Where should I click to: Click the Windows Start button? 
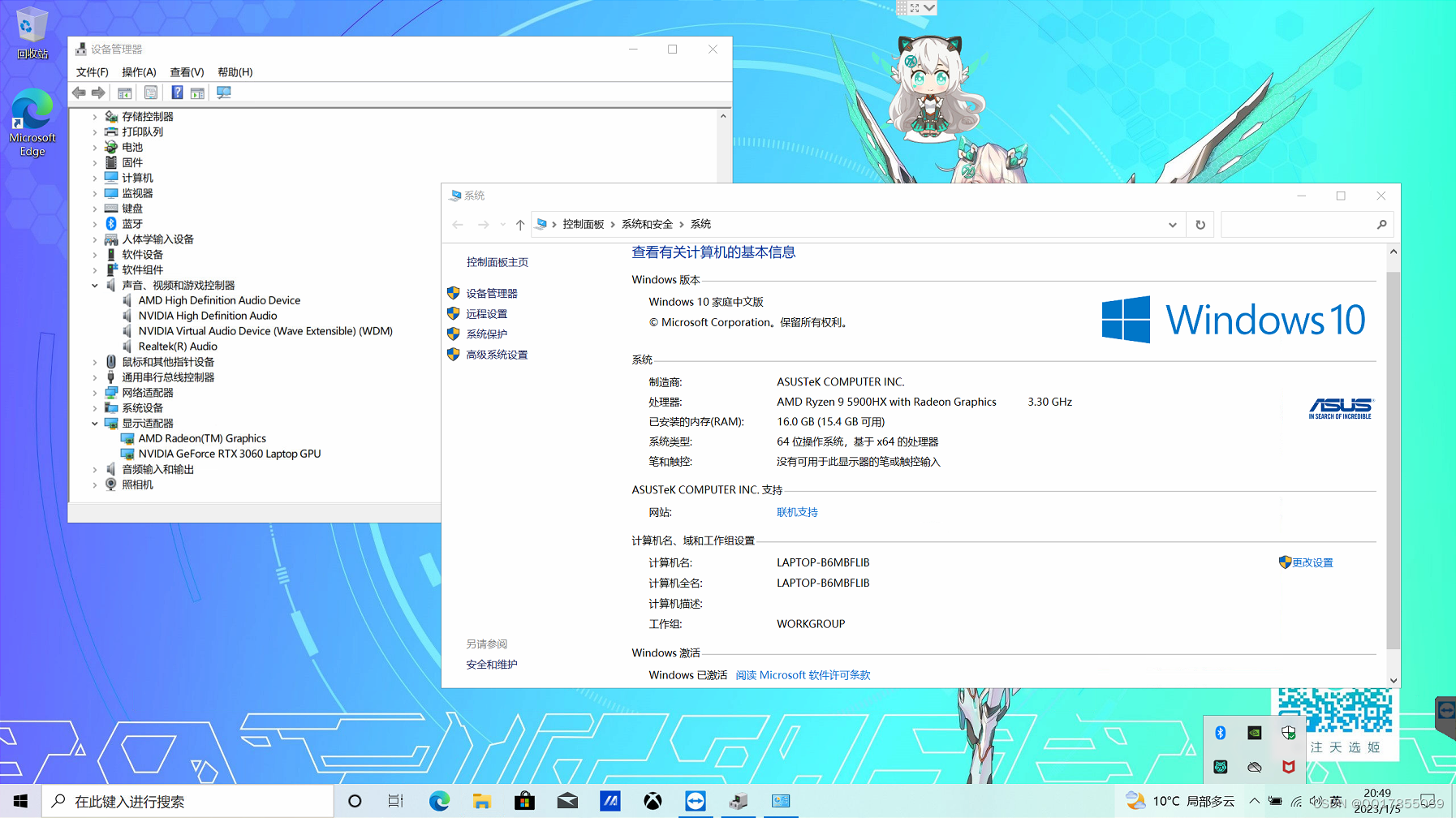(x=20, y=801)
